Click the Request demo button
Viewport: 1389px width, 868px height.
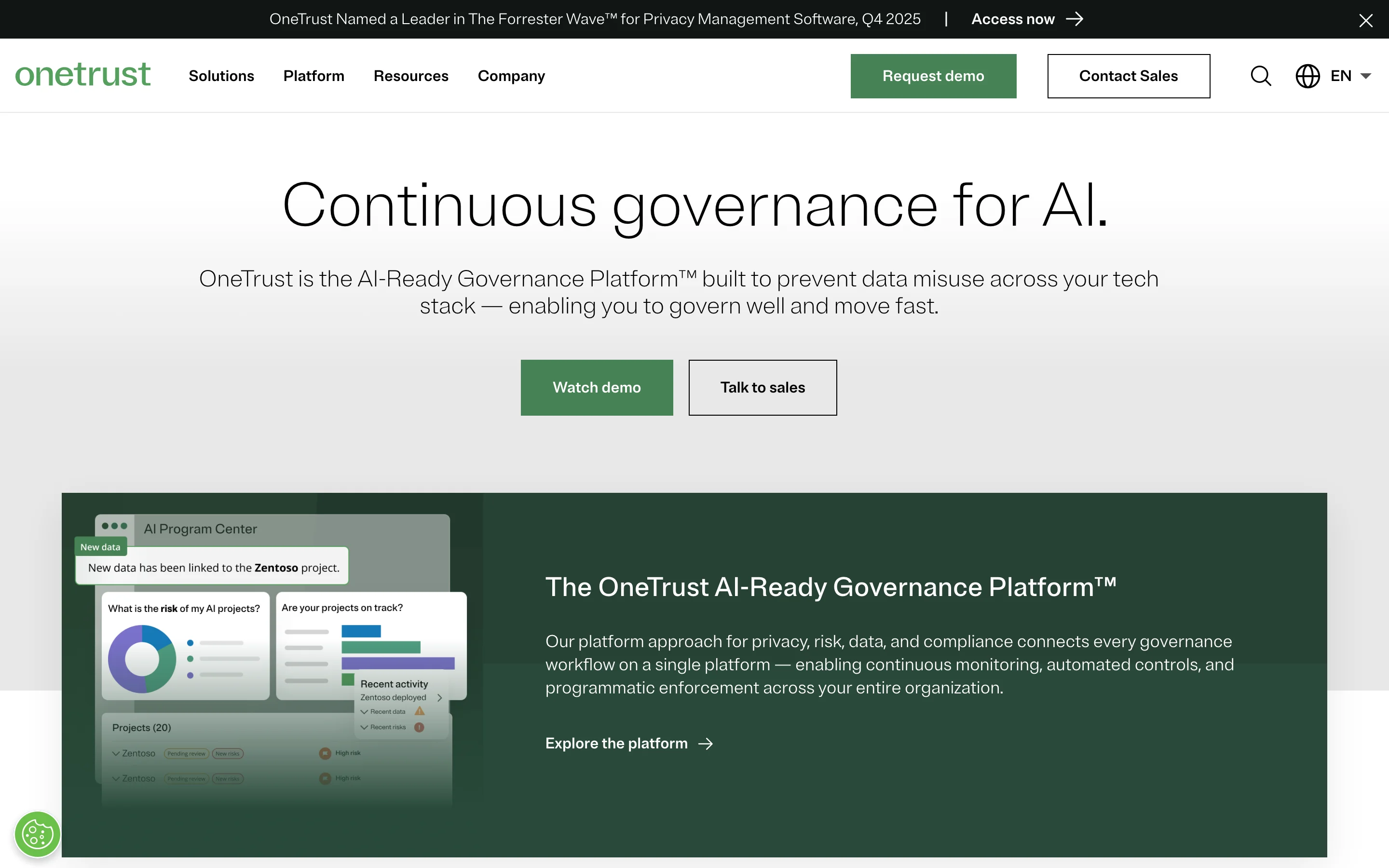coord(933,76)
